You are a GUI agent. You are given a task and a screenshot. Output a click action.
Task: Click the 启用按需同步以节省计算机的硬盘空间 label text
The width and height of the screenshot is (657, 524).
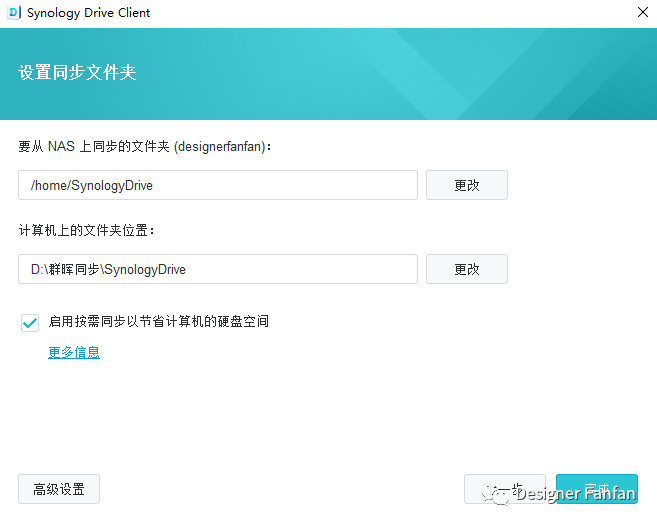[159, 322]
